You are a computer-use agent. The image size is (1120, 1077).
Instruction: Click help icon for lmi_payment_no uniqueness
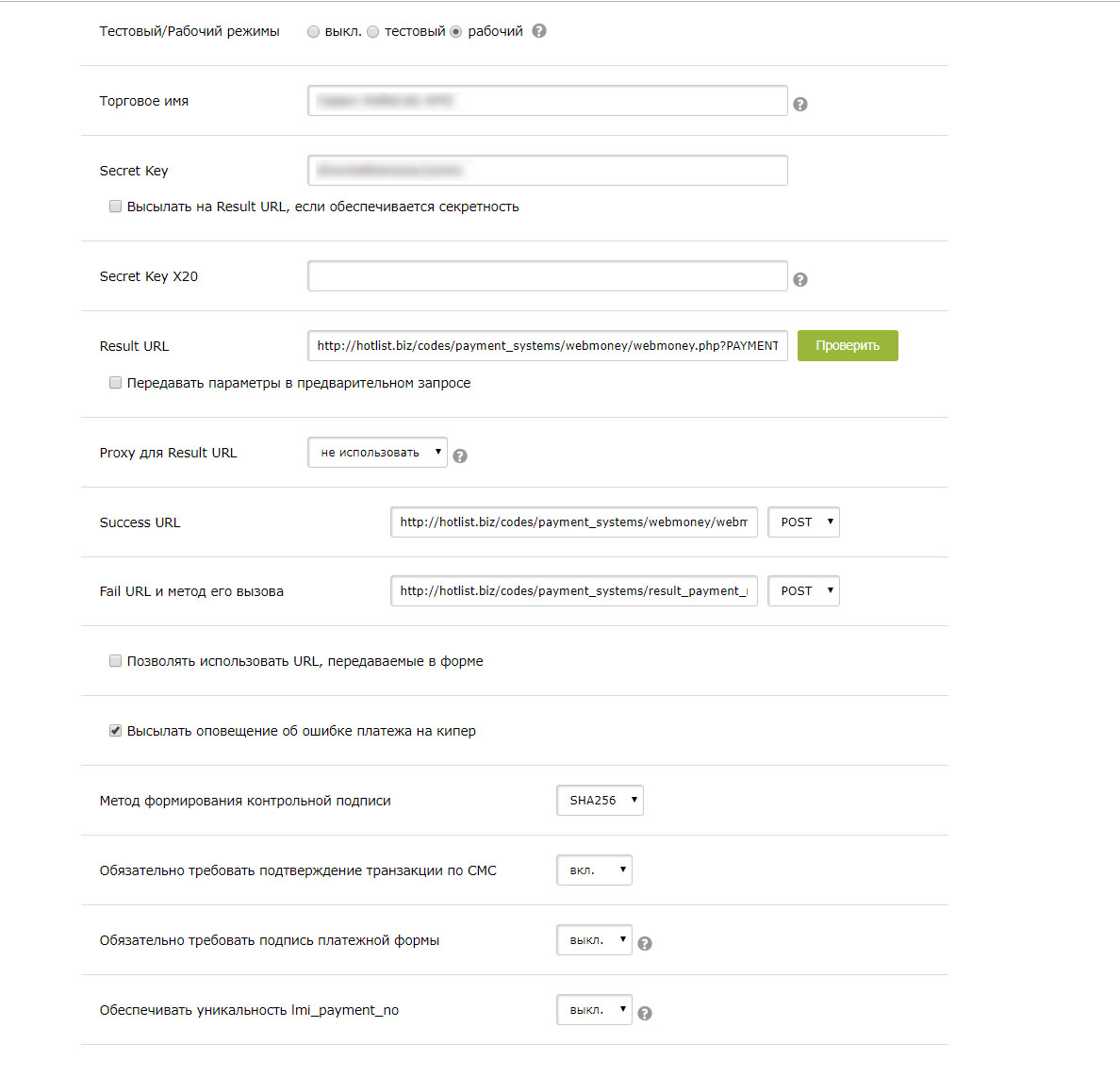pyautogui.click(x=645, y=1014)
